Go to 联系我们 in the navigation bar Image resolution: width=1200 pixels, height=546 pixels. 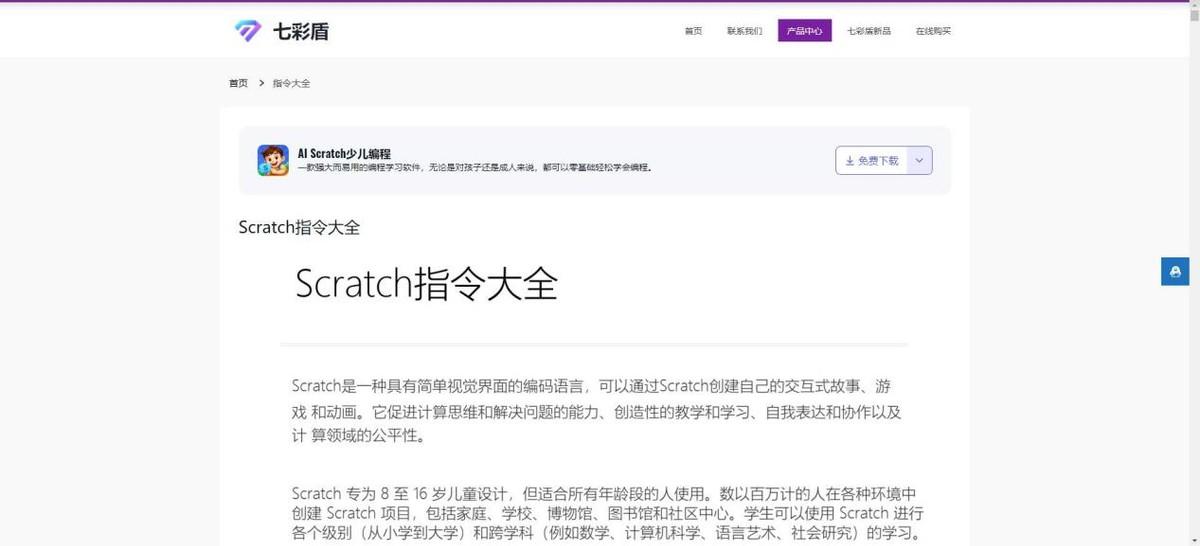(x=744, y=31)
